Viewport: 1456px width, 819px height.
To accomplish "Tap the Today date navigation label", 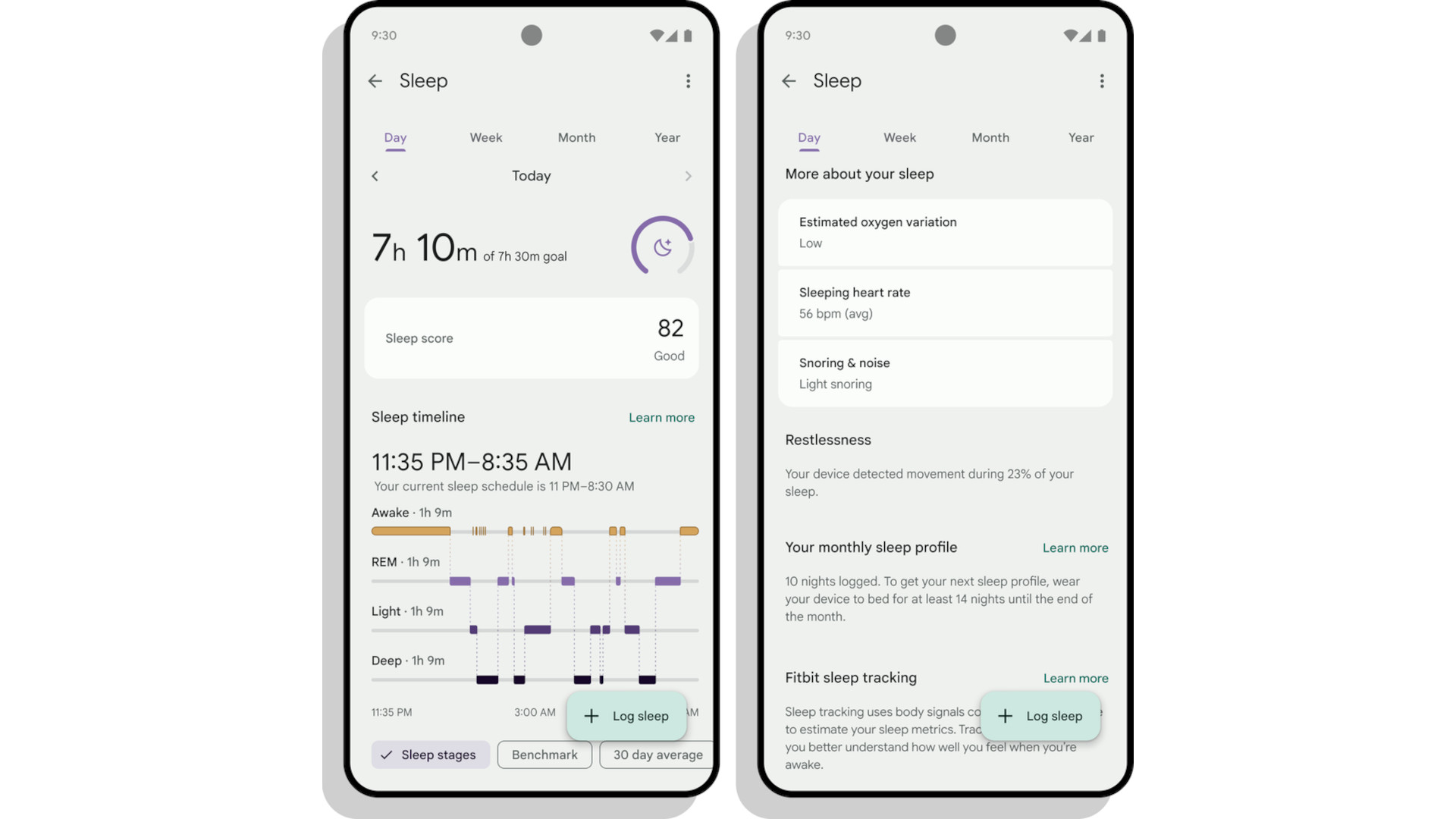I will point(532,176).
